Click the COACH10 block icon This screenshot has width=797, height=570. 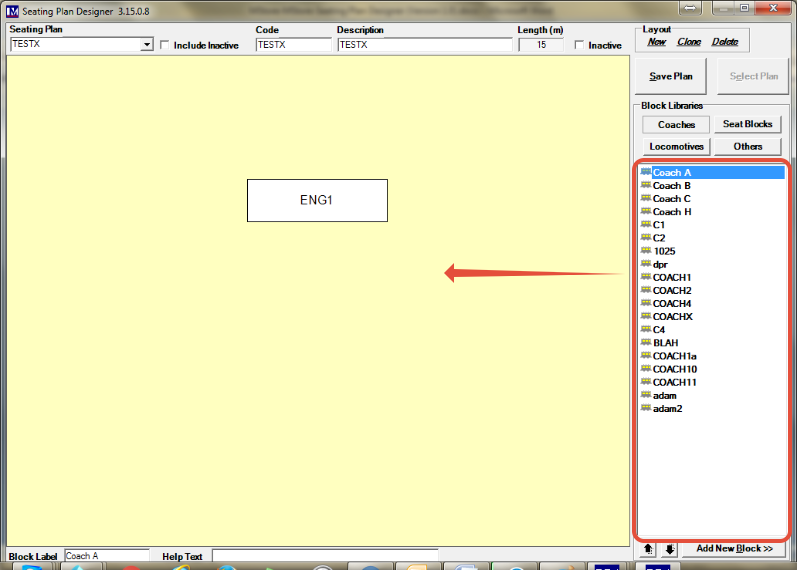(x=646, y=369)
